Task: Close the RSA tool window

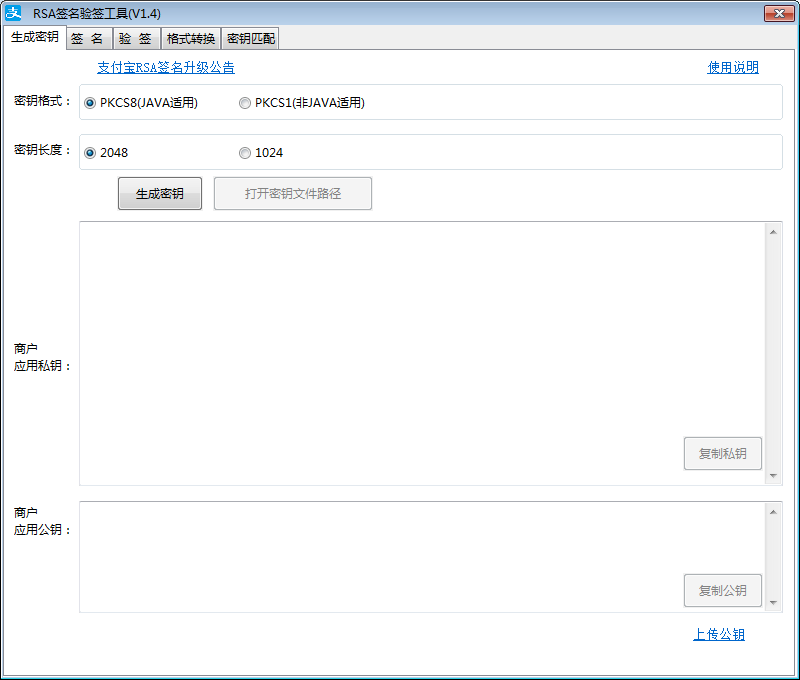Action: click(779, 13)
